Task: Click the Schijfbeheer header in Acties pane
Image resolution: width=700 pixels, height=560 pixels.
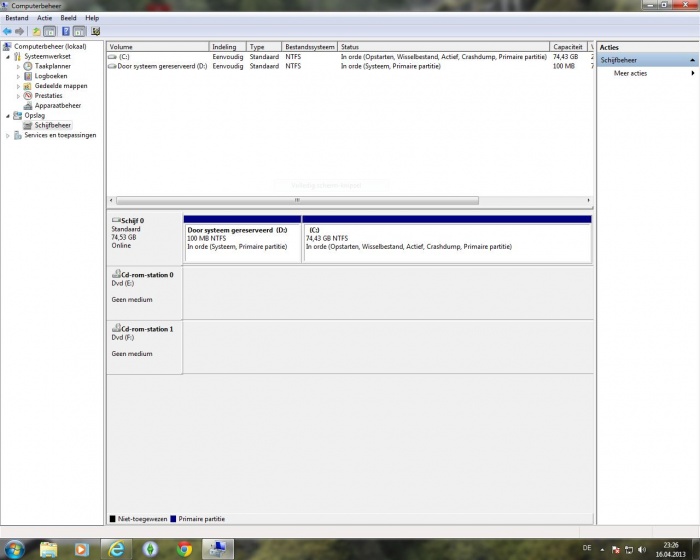Action: click(646, 60)
